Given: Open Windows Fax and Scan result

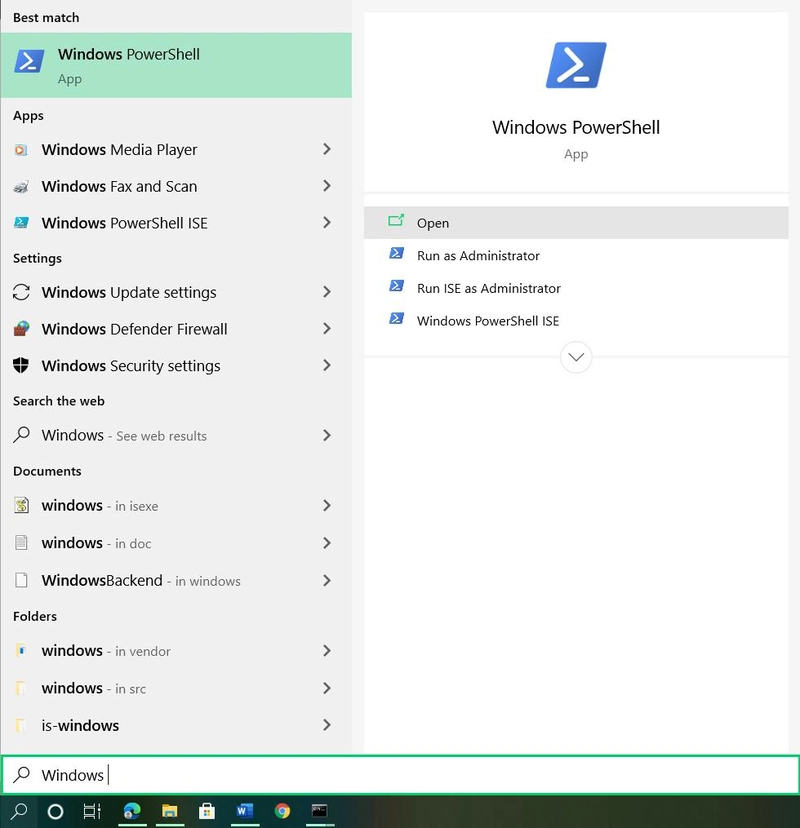Looking at the screenshot, I should point(176,186).
